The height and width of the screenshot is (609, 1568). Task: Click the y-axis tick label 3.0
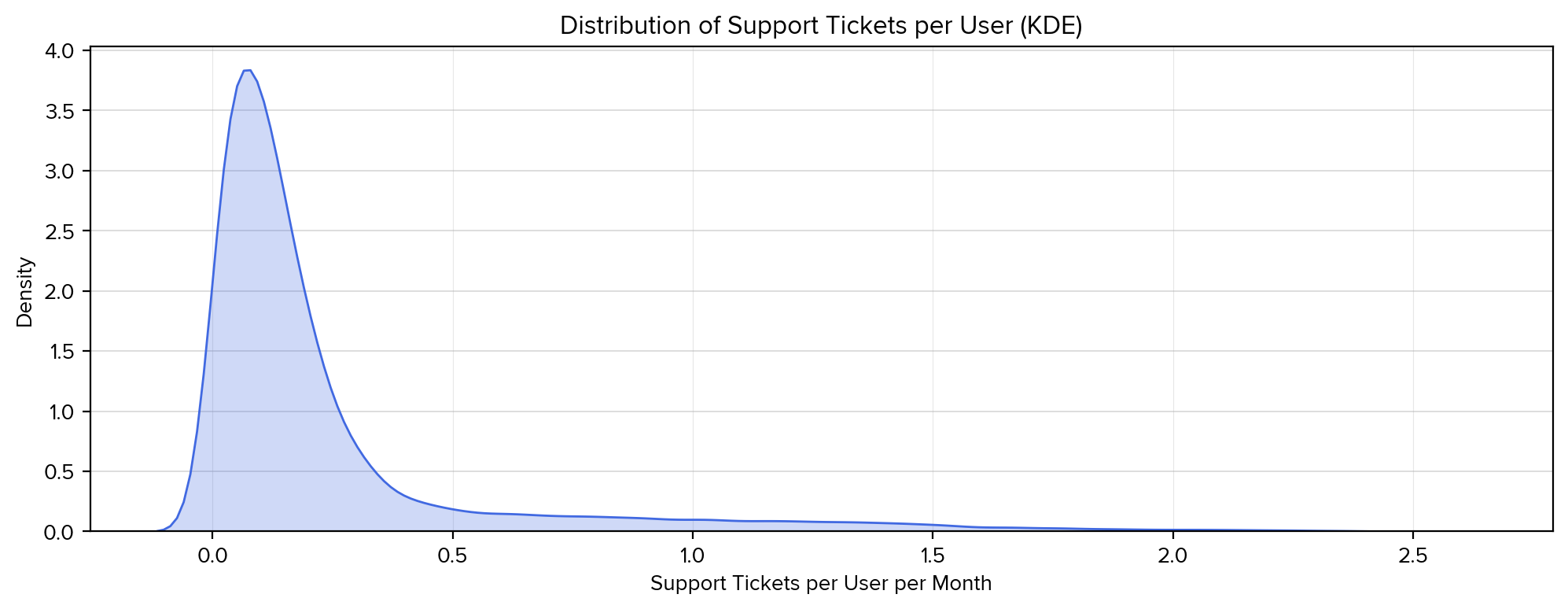pyautogui.click(x=61, y=172)
